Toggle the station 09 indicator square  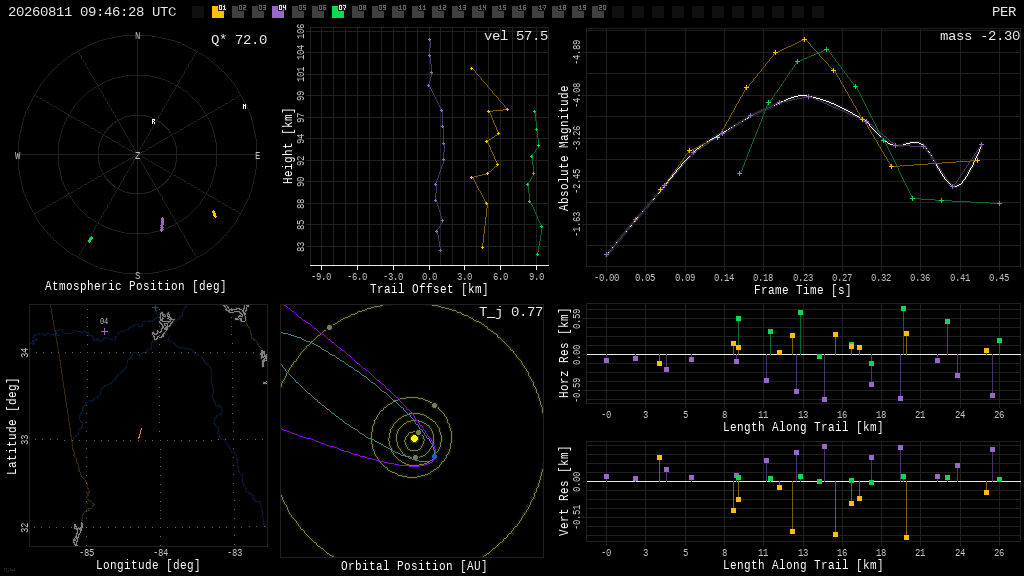[377, 12]
